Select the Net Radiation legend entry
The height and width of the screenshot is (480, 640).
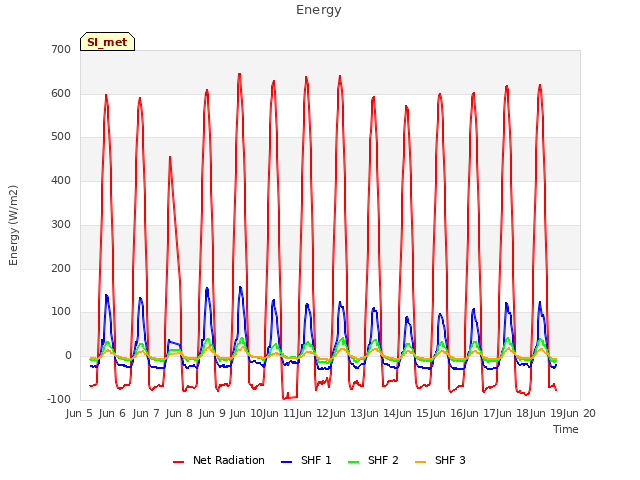coord(219,460)
